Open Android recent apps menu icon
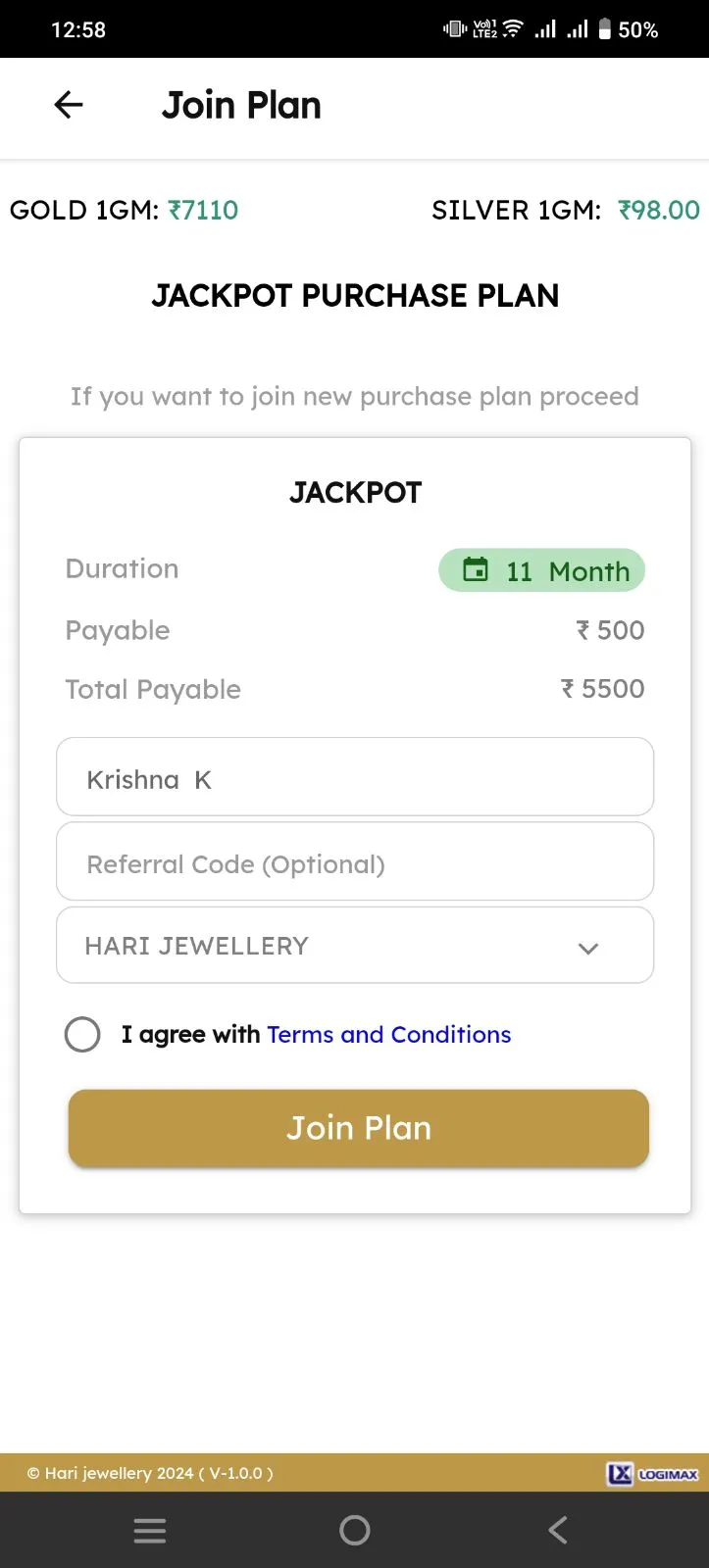 click(x=150, y=1530)
